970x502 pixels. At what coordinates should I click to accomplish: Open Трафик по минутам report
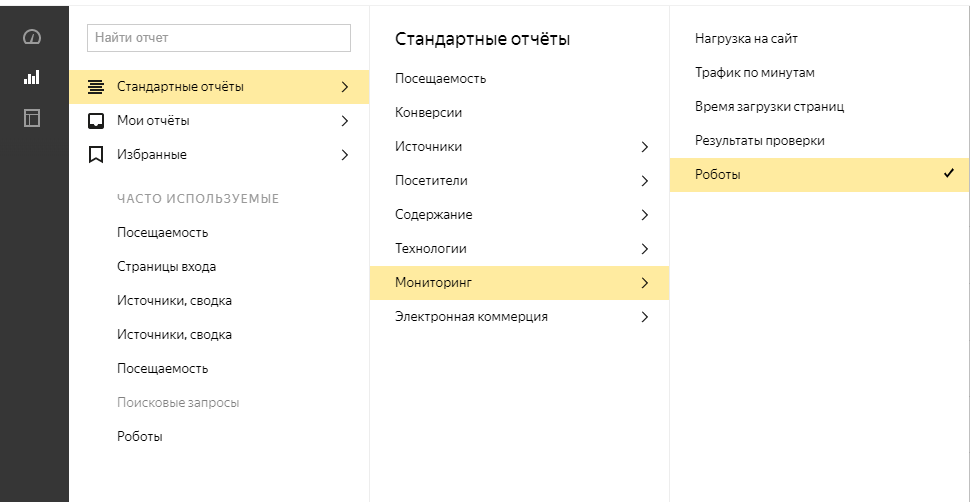pyautogui.click(x=755, y=73)
